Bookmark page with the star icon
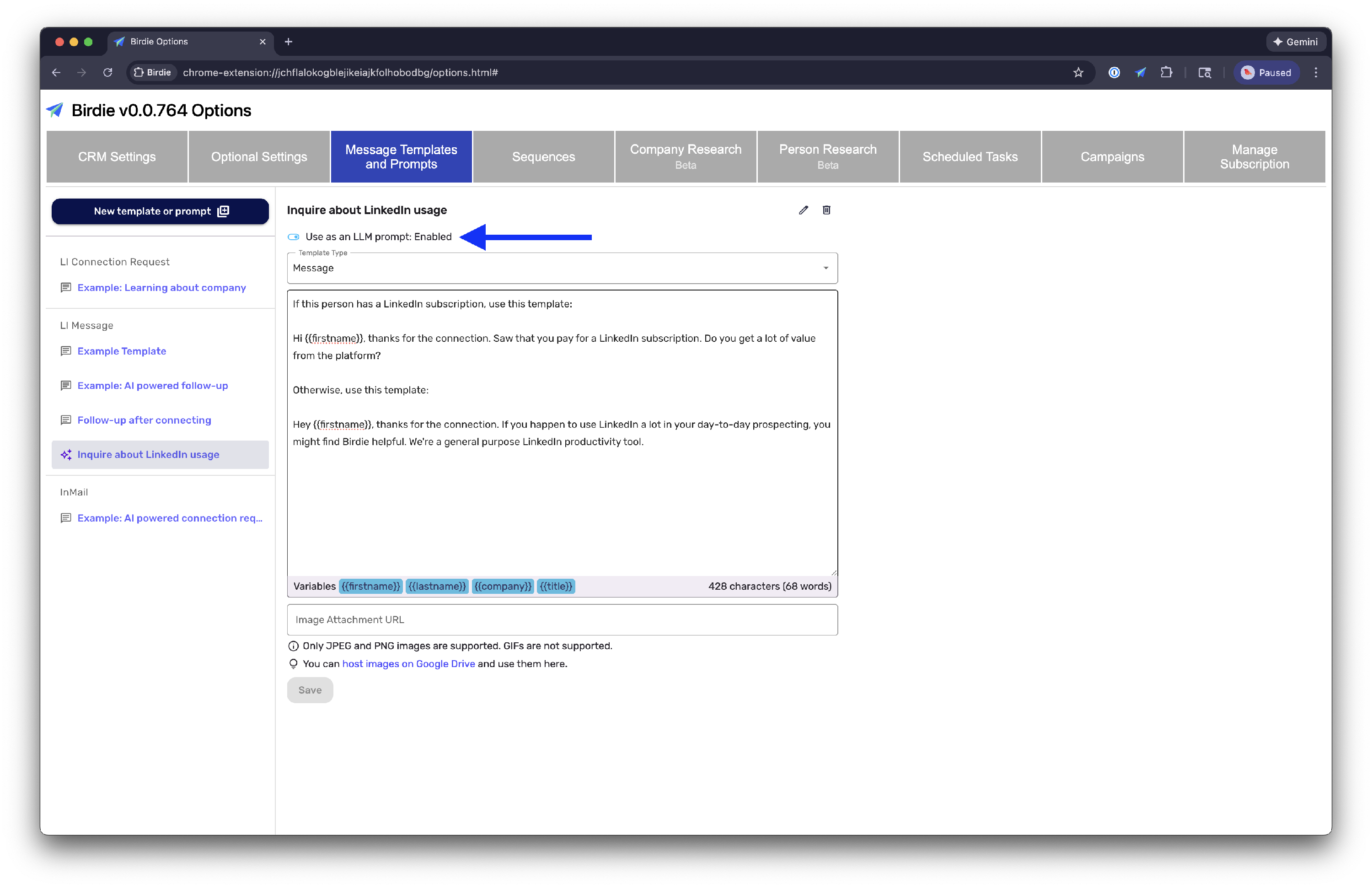The height and width of the screenshot is (888, 1372). 1078,73
